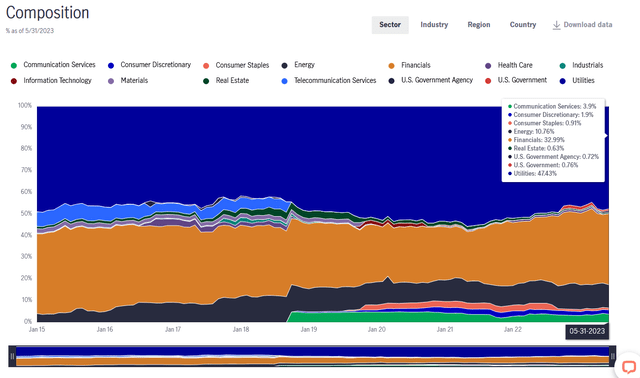640x378 pixels.
Task: Click the Real Estate legend label
Action: (232, 80)
